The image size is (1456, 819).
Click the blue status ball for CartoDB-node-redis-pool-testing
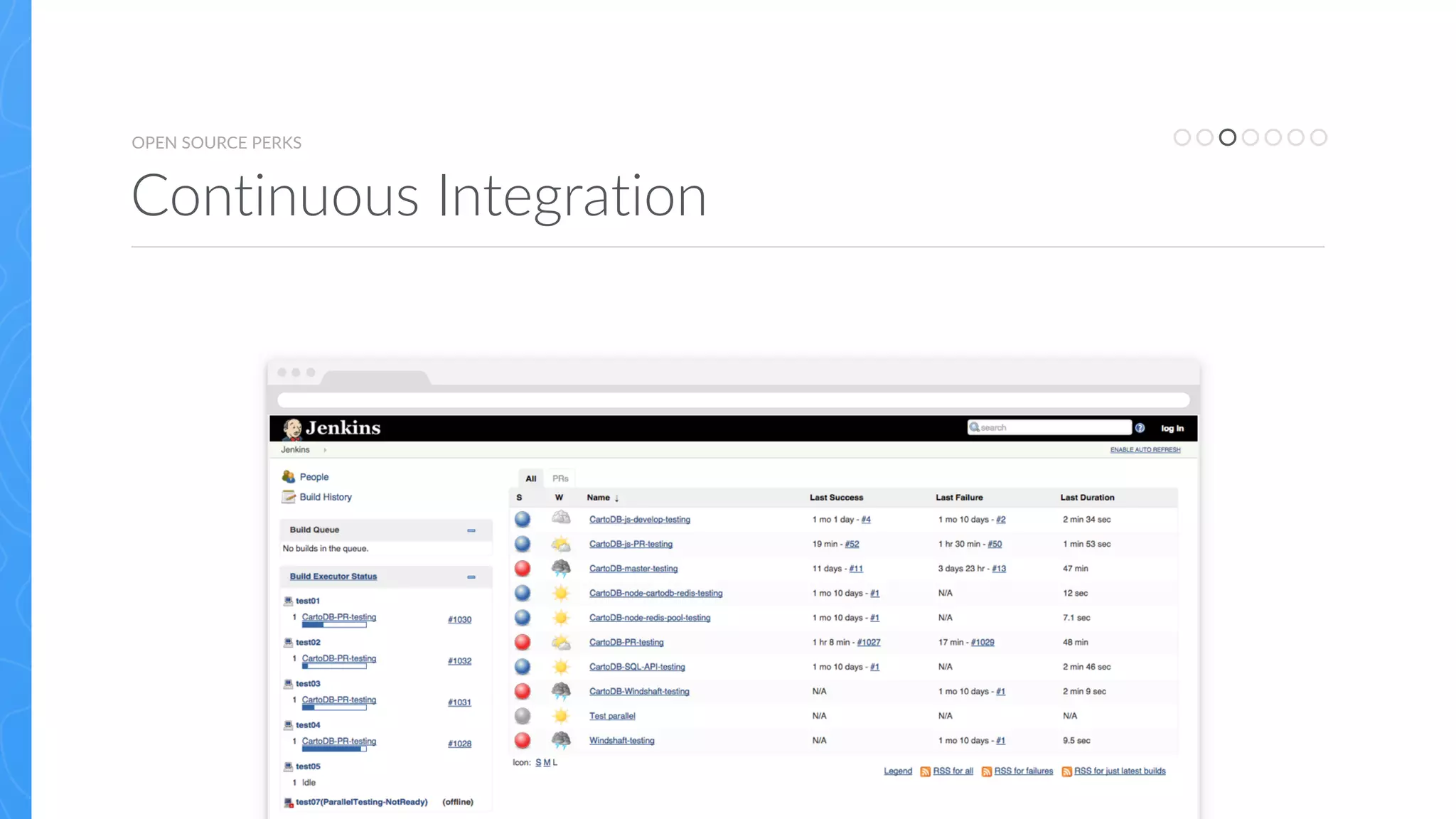tap(523, 618)
